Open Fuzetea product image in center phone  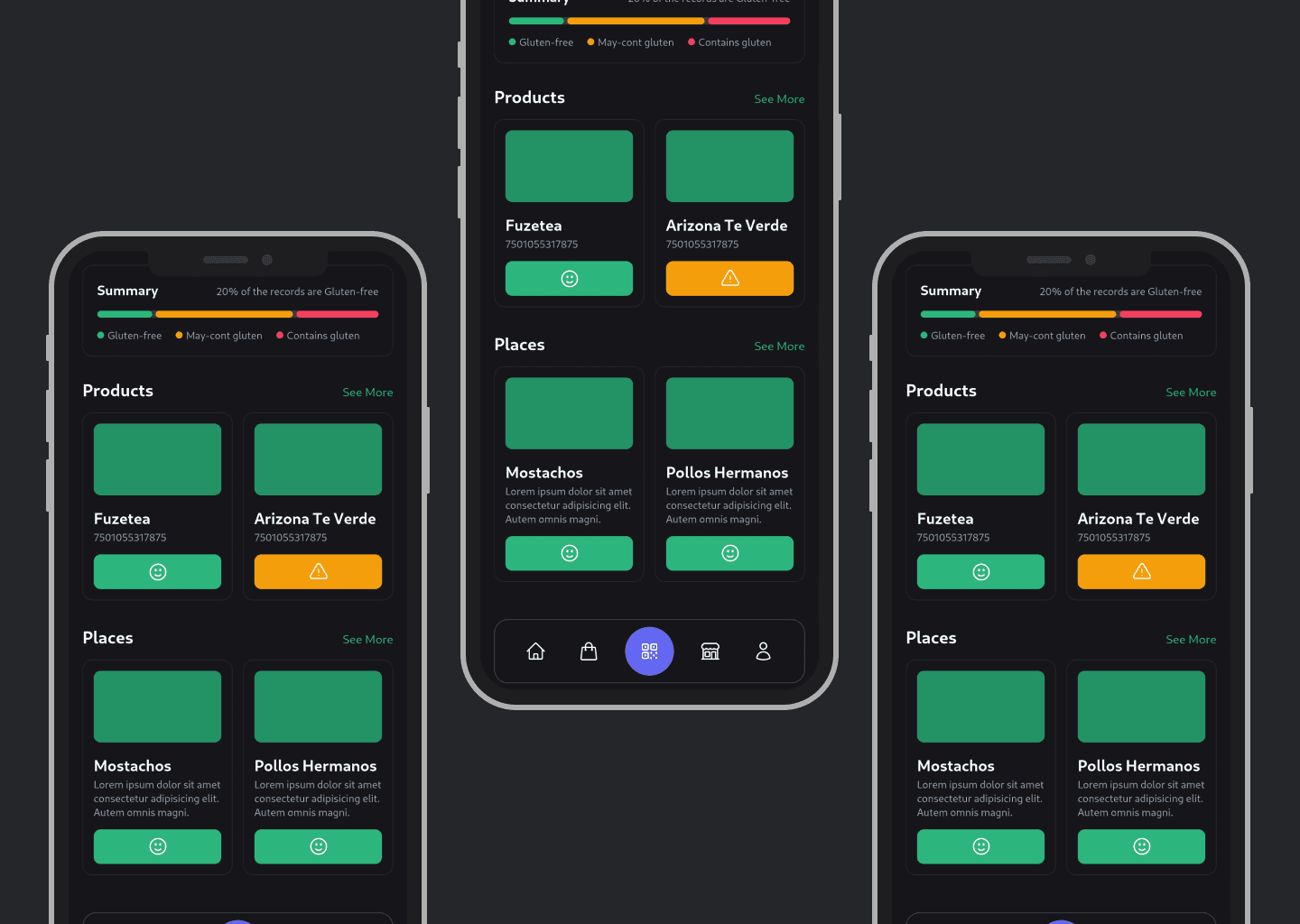[569, 166]
